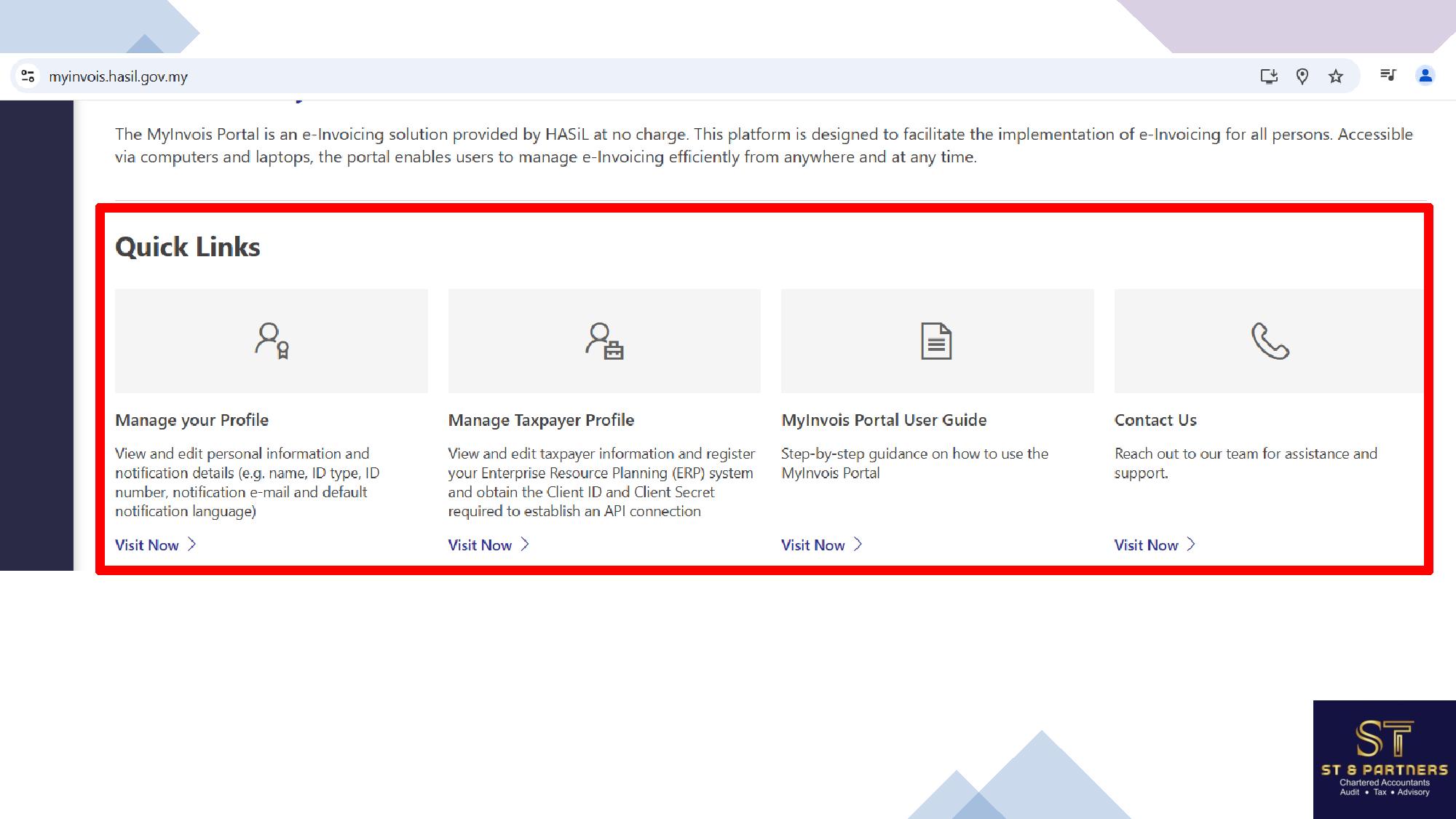1456x819 pixels.
Task: Click the 'View and edit personal information' description
Action: click(247, 482)
